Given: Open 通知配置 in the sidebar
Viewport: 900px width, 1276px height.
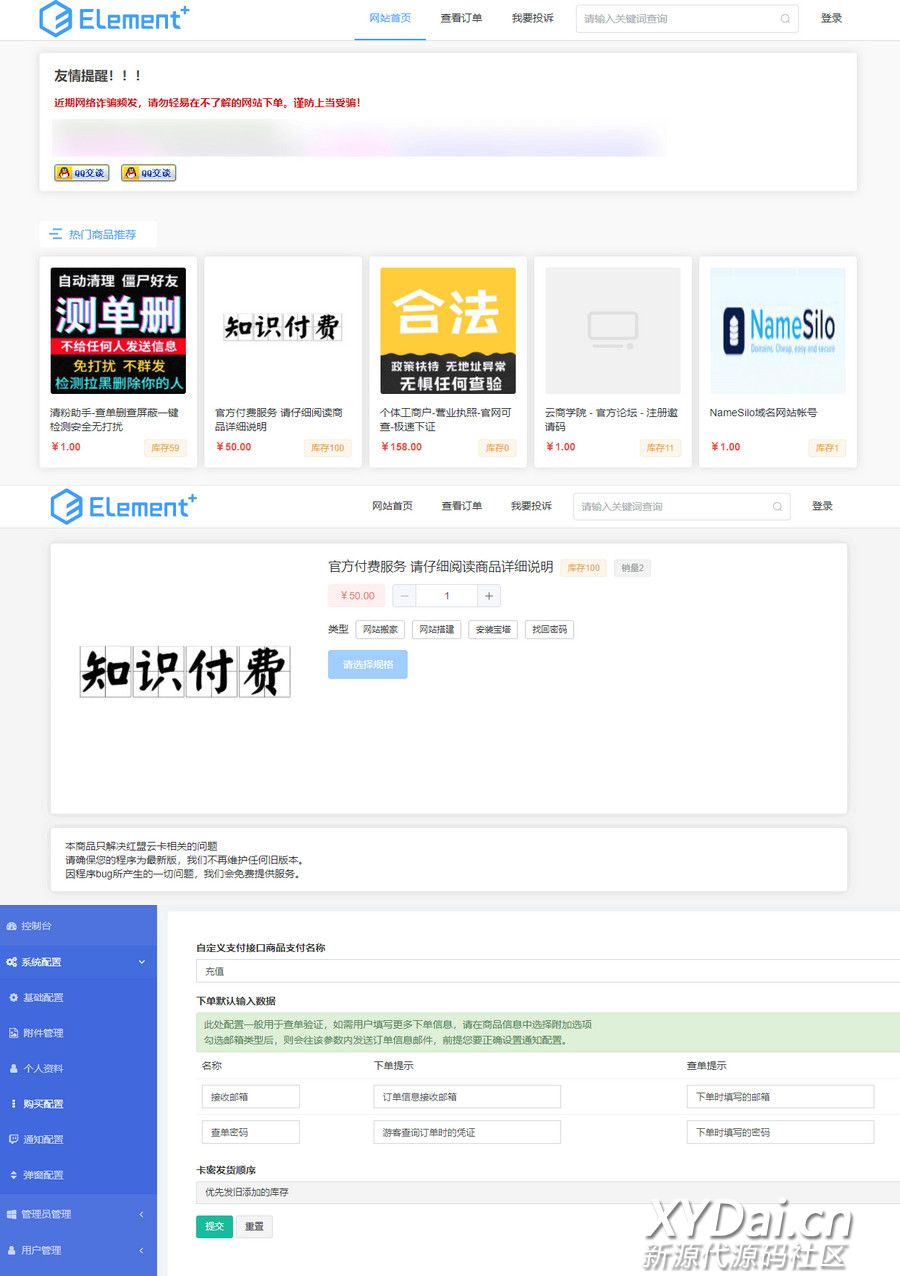Looking at the screenshot, I should (x=42, y=1139).
